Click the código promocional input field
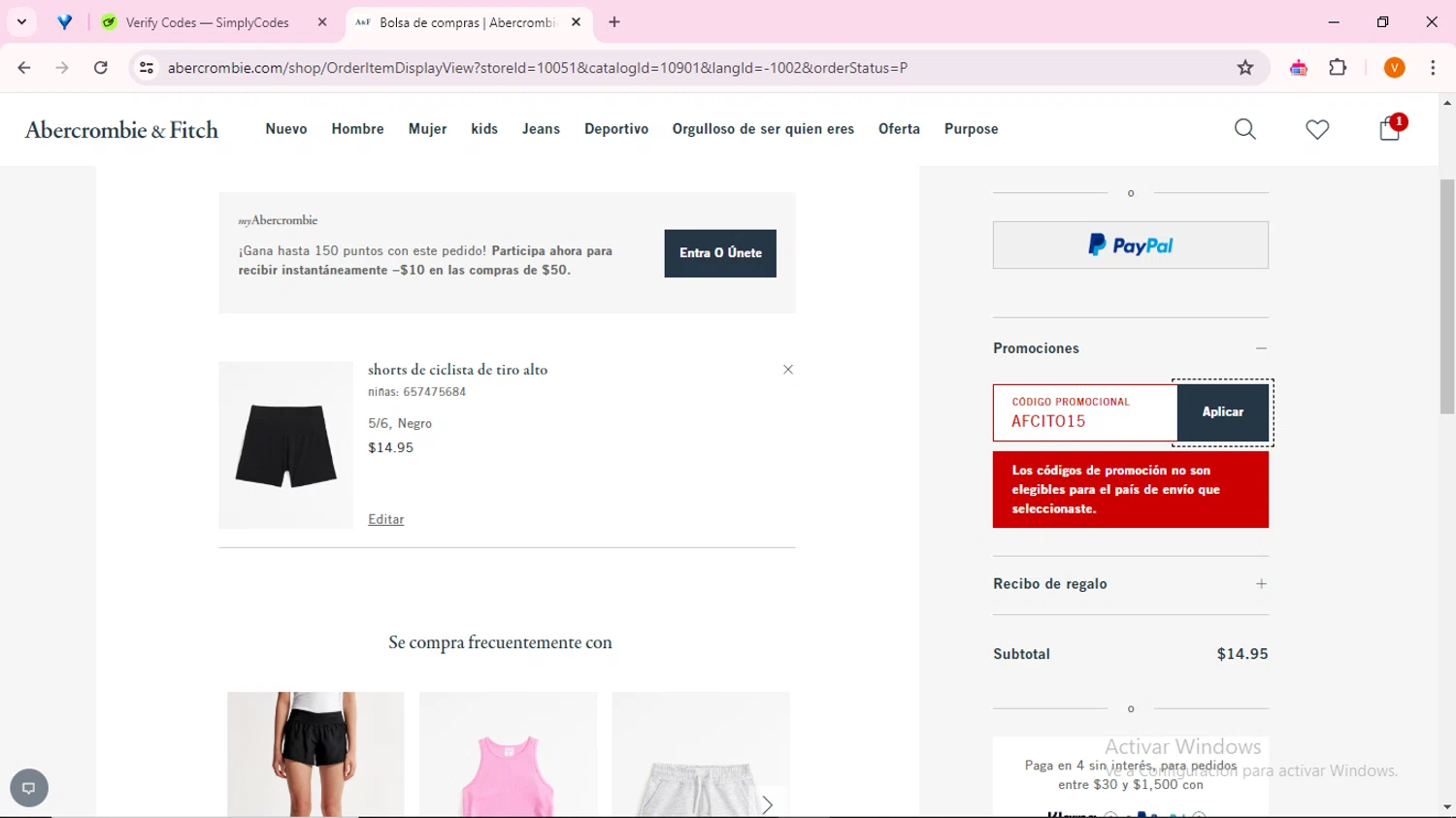This screenshot has height=818, width=1456. (1085, 412)
